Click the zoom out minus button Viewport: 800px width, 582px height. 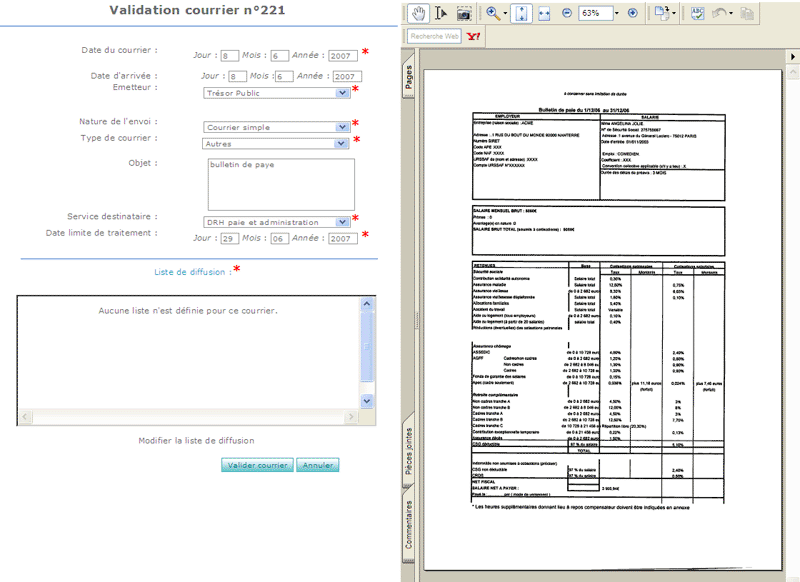click(x=567, y=13)
